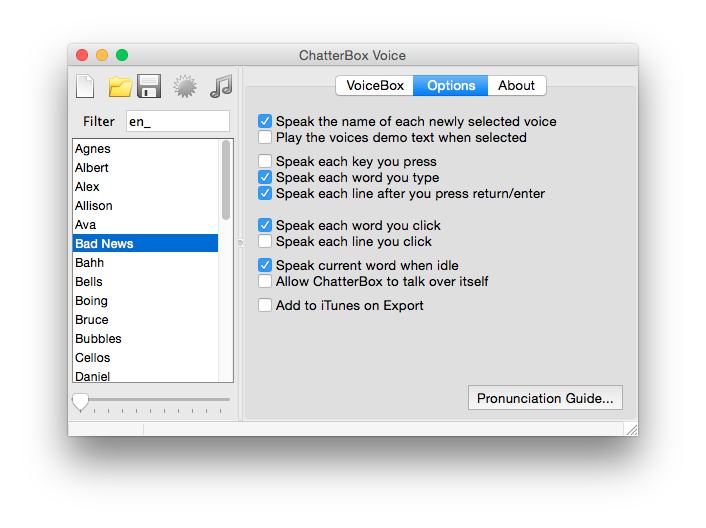Click the floppy disk save icon

pos(149,87)
